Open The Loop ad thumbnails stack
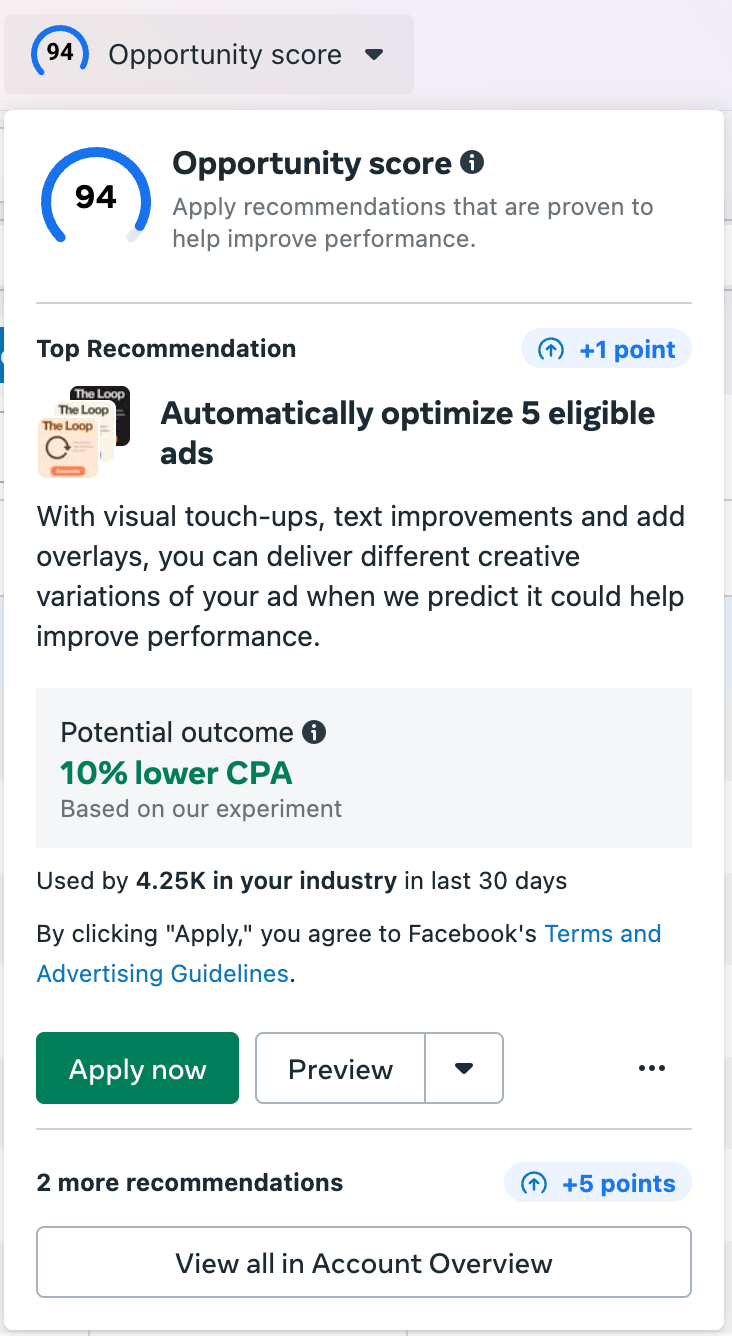Image resolution: width=732 pixels, height=1336 pixels. coord(84,432)
